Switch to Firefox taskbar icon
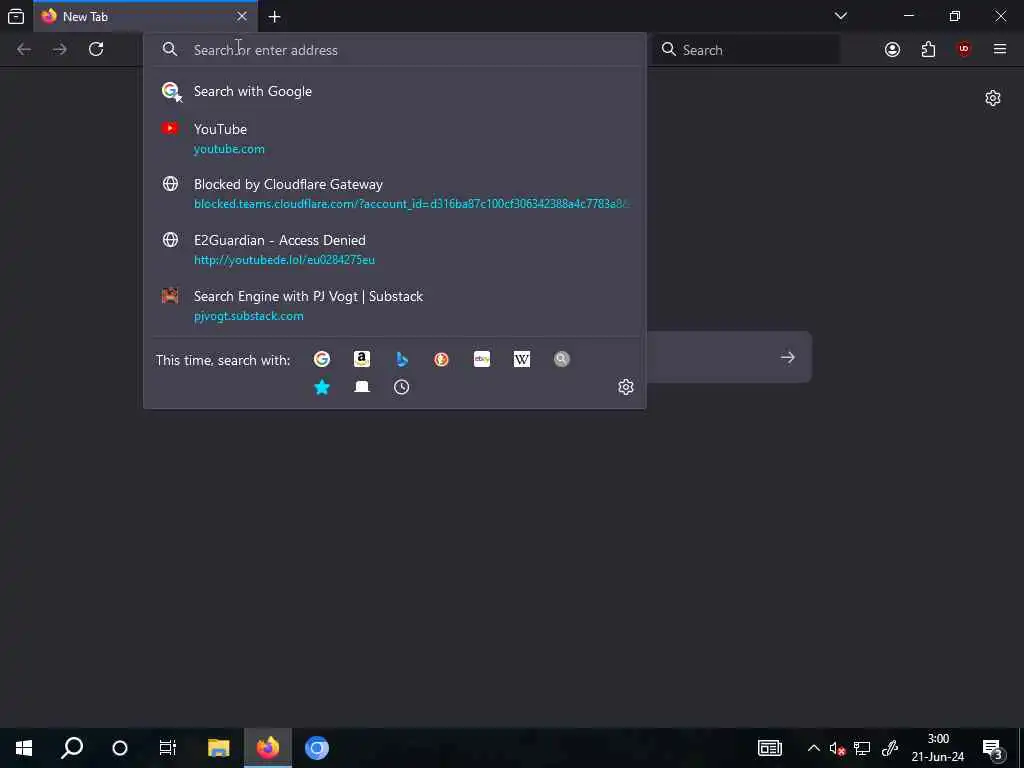1024x768 pixels. click(x=268, y=748)
